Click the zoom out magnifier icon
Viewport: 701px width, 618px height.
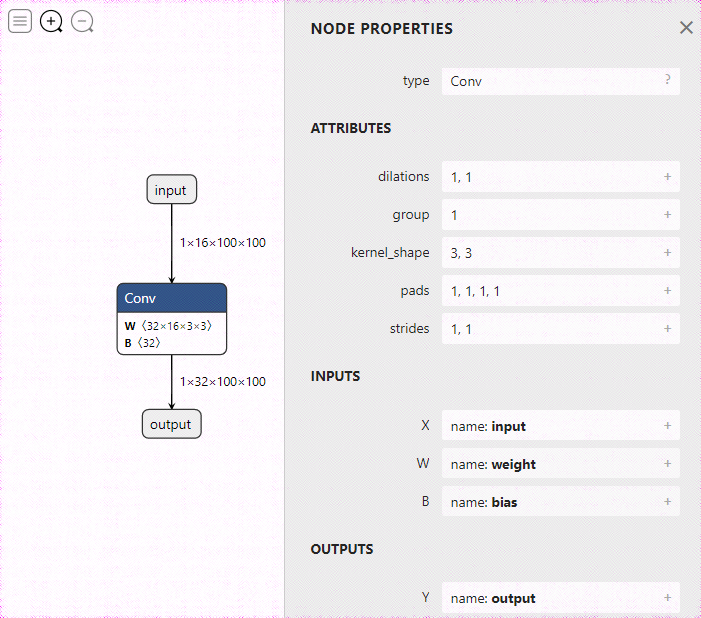coord(82,21)
